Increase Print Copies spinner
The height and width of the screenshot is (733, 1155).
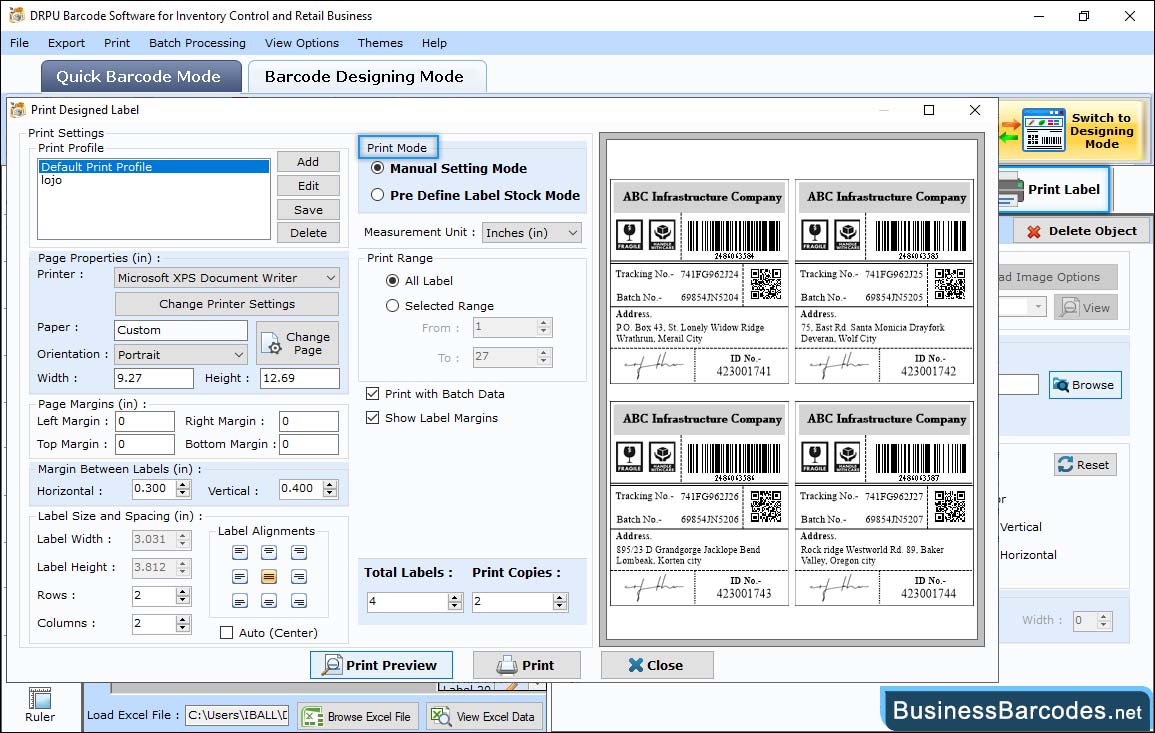[x=561, y=597]
